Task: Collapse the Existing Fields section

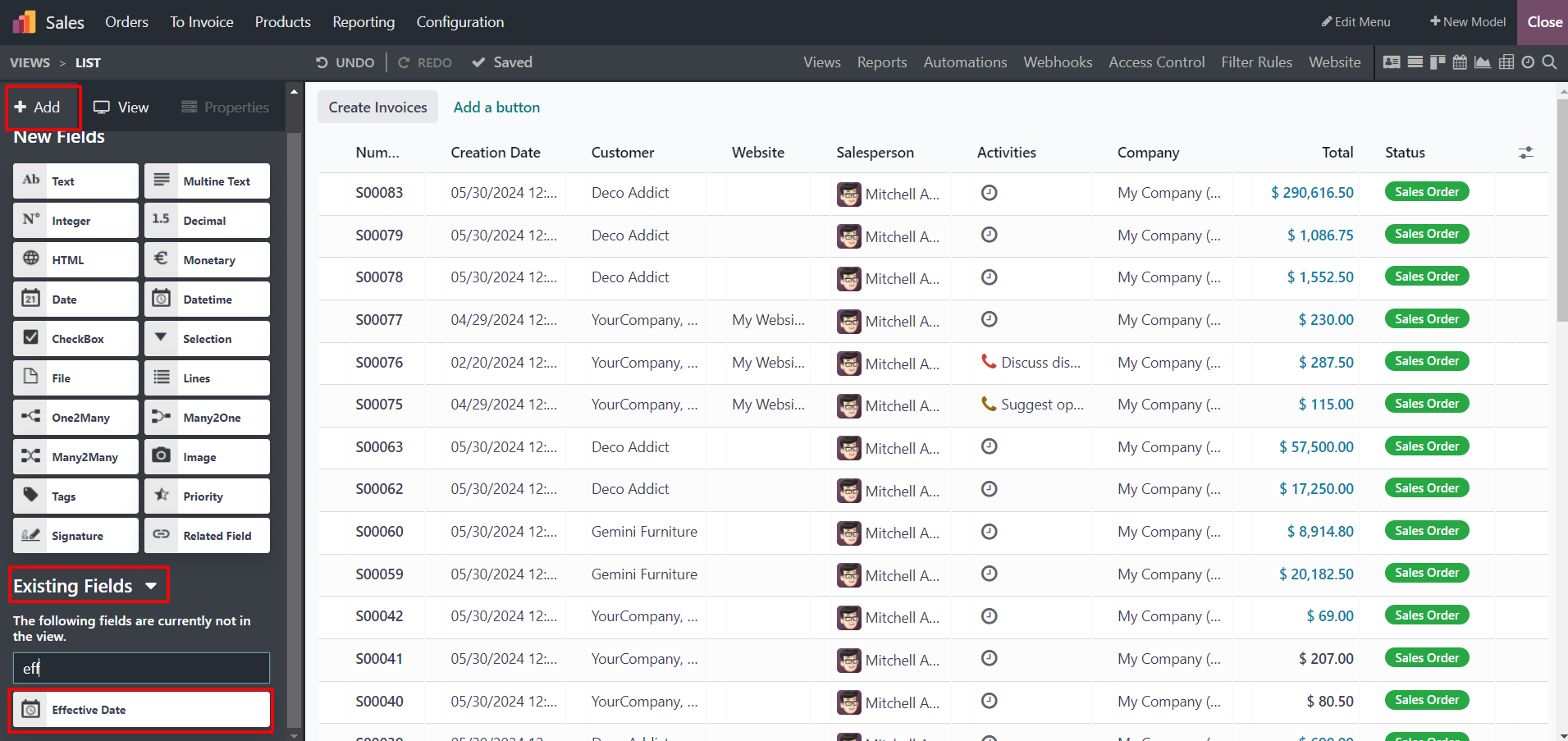Action: point(151,586)
